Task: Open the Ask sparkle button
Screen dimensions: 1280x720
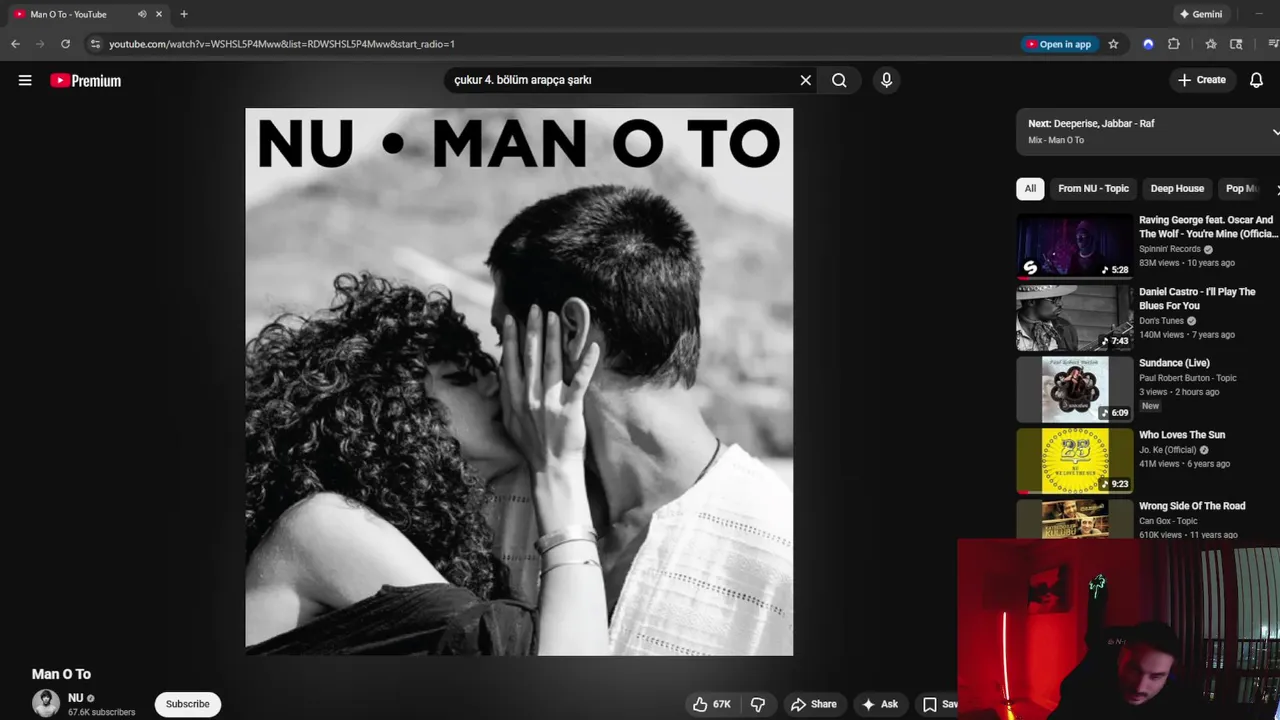Action: coord(880,704)
